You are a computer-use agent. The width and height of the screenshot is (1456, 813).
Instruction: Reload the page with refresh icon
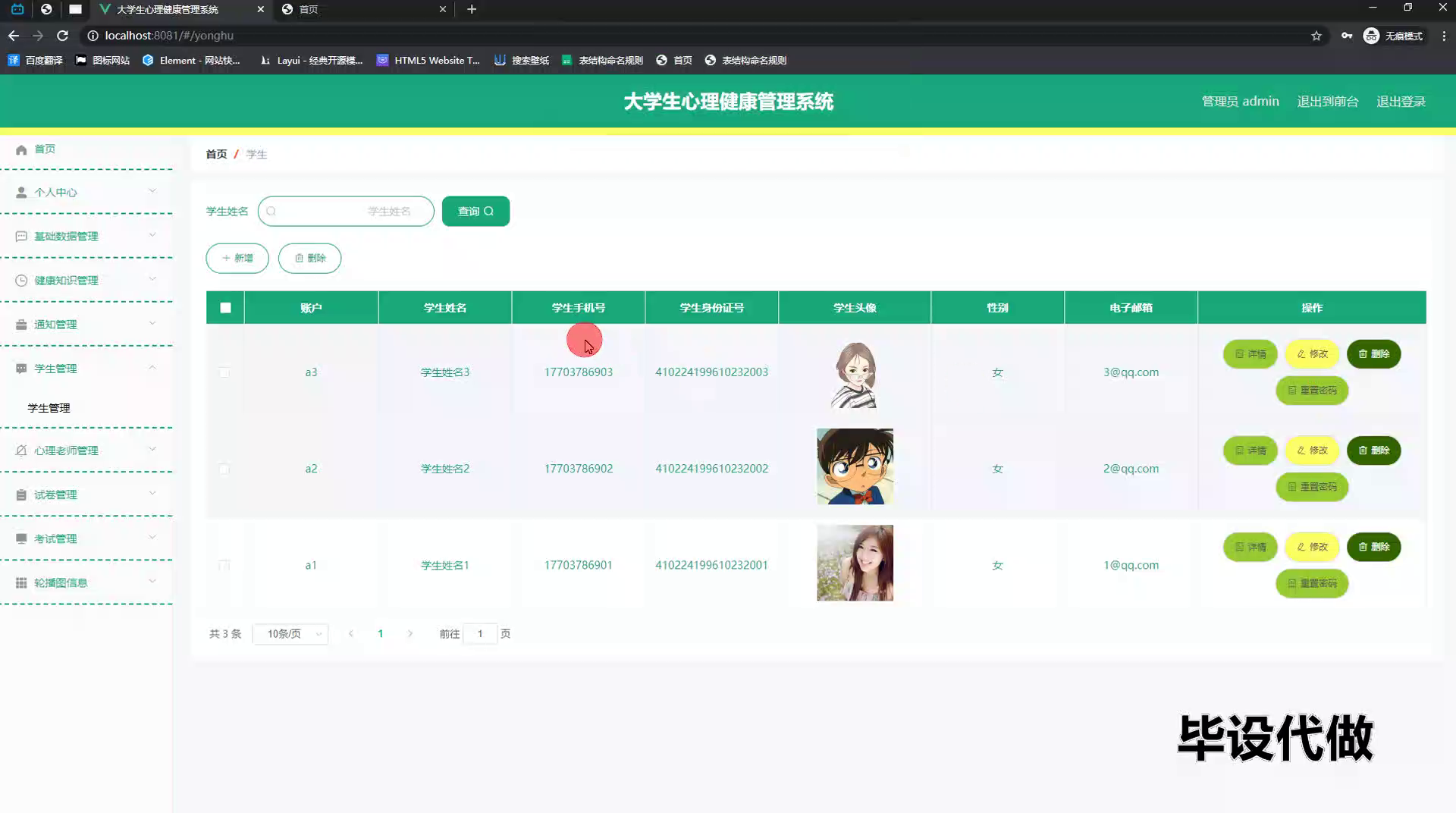tap(63, 36)
